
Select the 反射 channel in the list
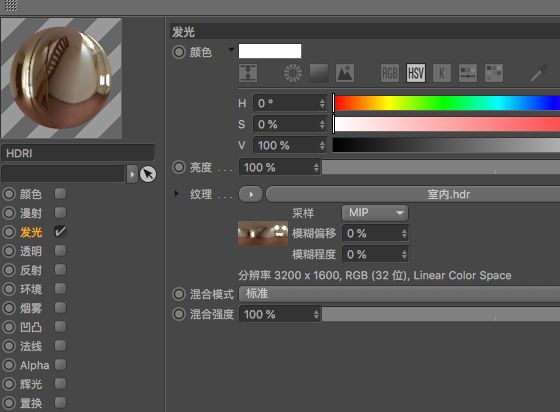point(31,270)
